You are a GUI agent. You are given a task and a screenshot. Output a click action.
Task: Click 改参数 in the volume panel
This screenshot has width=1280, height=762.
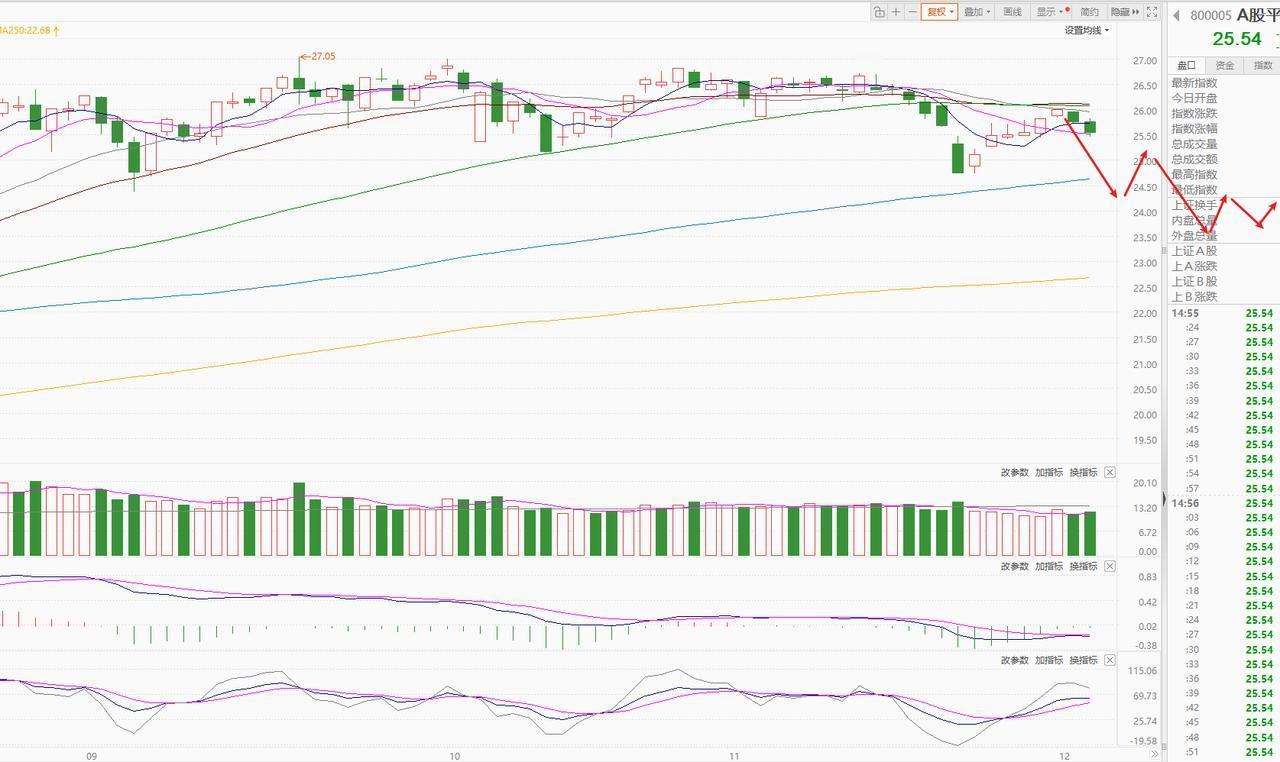[x=1014, y=472]
